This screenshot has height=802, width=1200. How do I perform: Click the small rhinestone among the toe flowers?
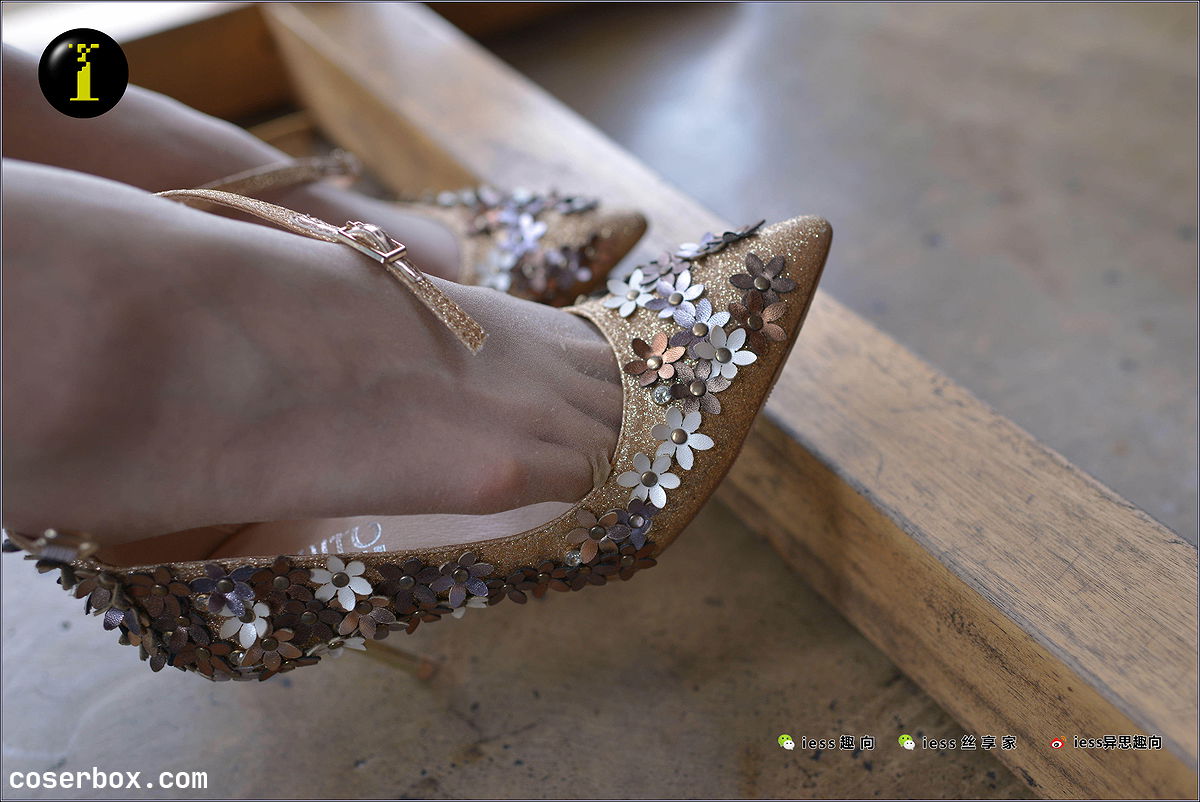[x=661, y=394]
